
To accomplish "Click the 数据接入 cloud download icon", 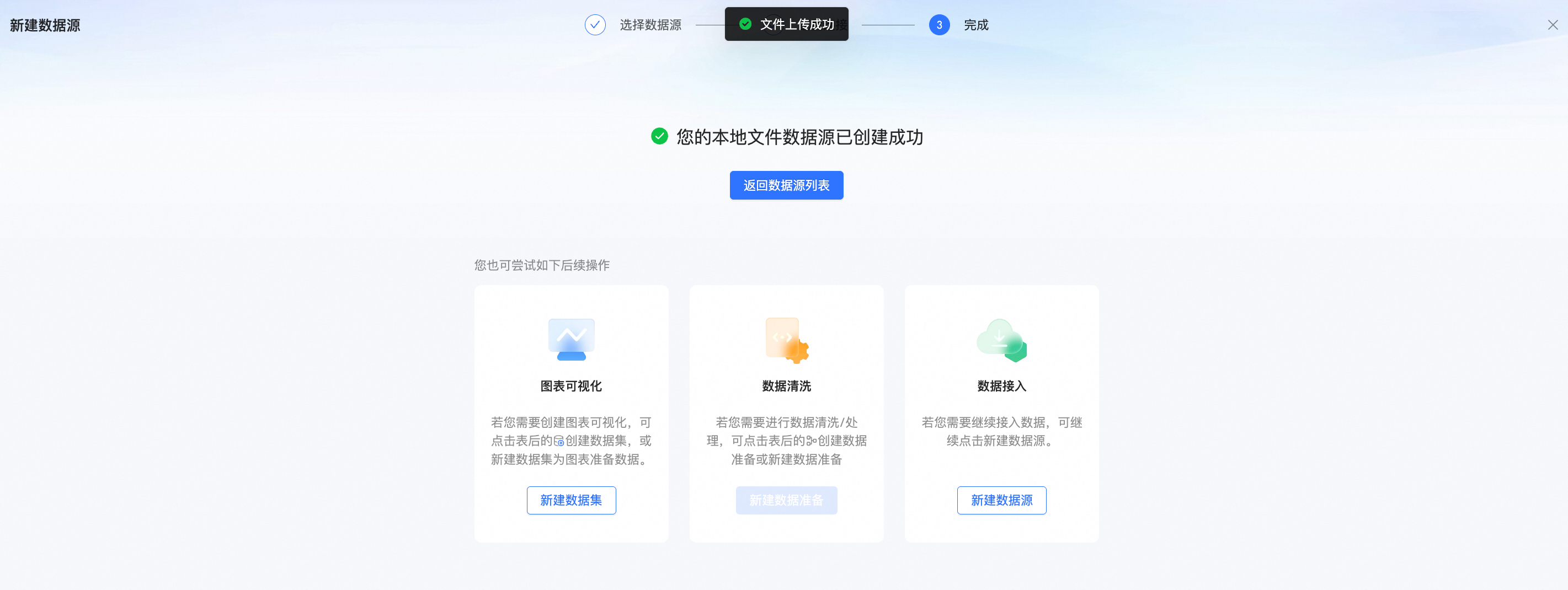I will (1001, 340).
